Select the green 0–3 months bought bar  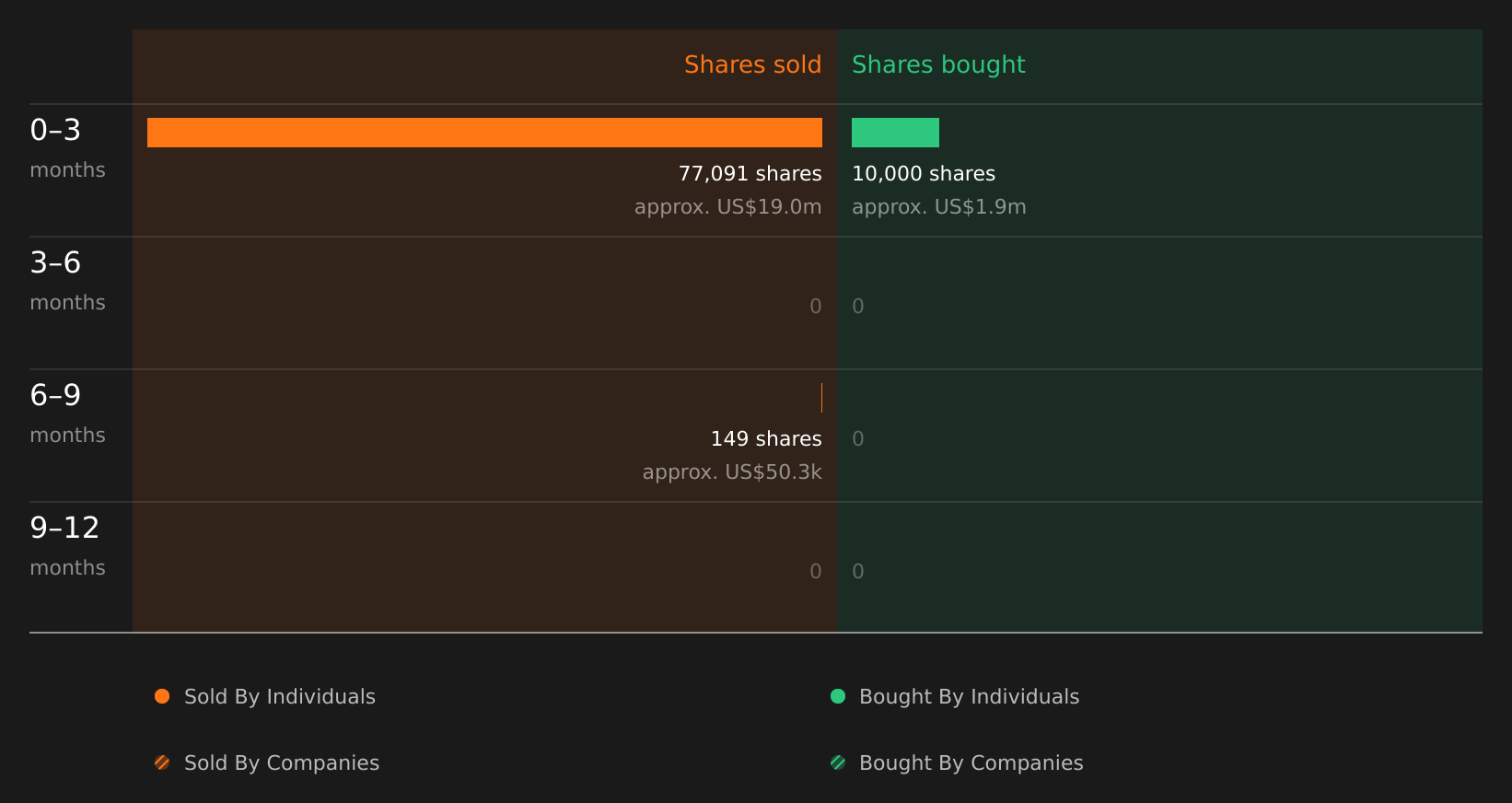(895, 133)
